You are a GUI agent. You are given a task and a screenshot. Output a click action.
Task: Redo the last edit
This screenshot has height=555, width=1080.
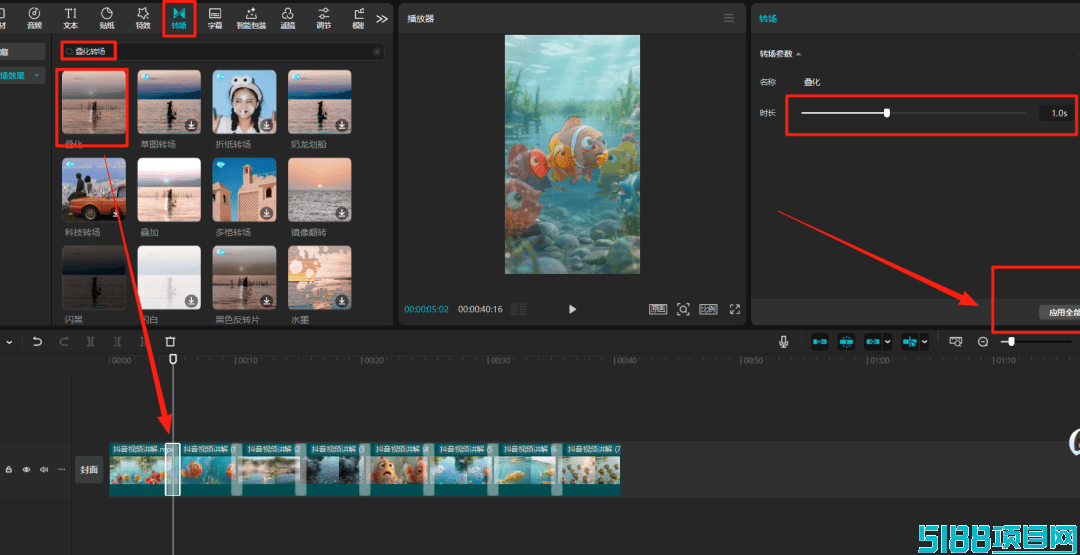pos(64,342)
